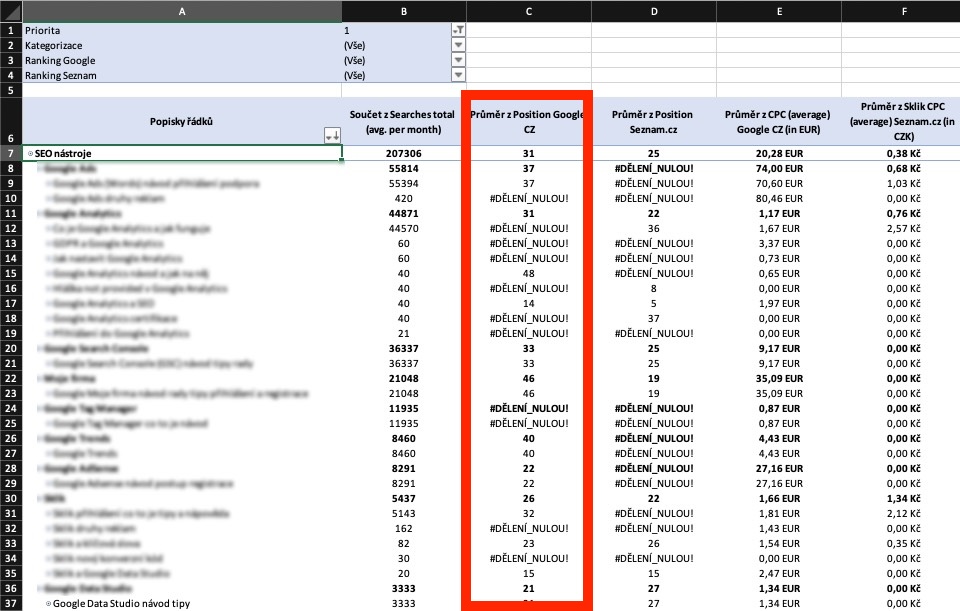
Task: Open the Kategorizace filter dropdown
Action: coord(458,45)
